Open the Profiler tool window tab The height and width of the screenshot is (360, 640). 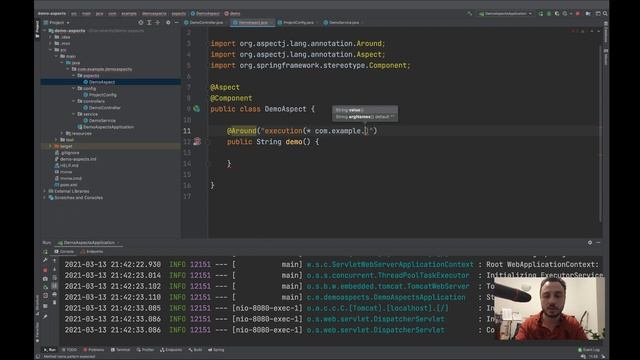[x=146, y=350]
